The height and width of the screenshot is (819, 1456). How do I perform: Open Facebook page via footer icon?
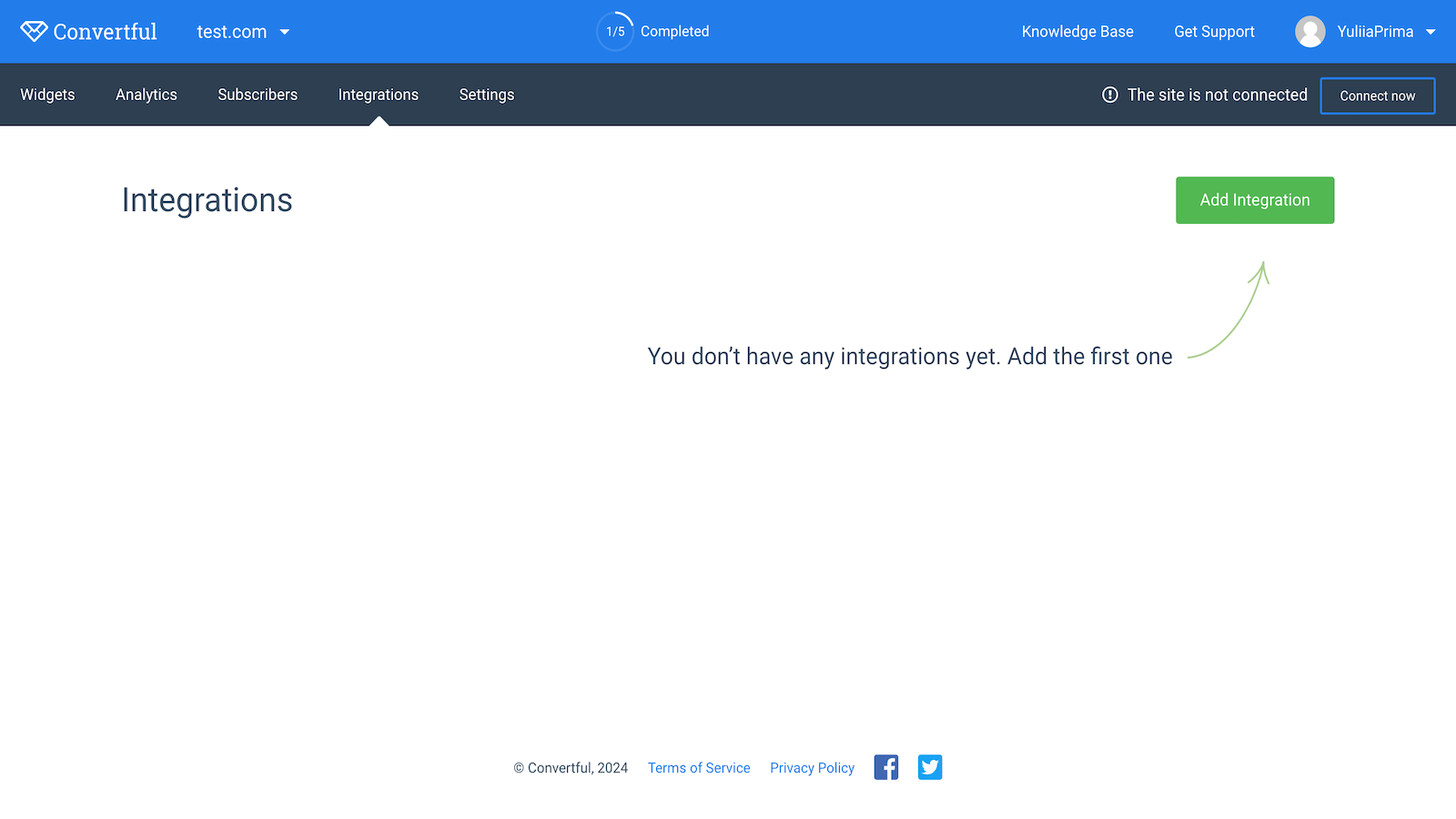click(x=885, y=767)
